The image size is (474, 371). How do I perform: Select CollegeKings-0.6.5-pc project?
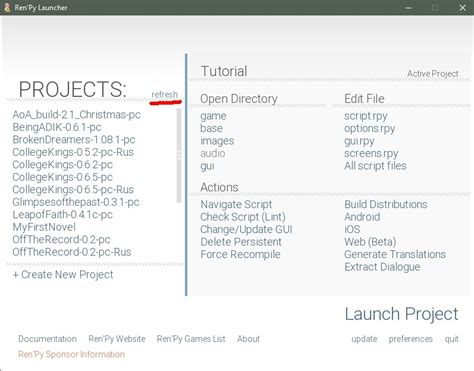click(62, 177)
